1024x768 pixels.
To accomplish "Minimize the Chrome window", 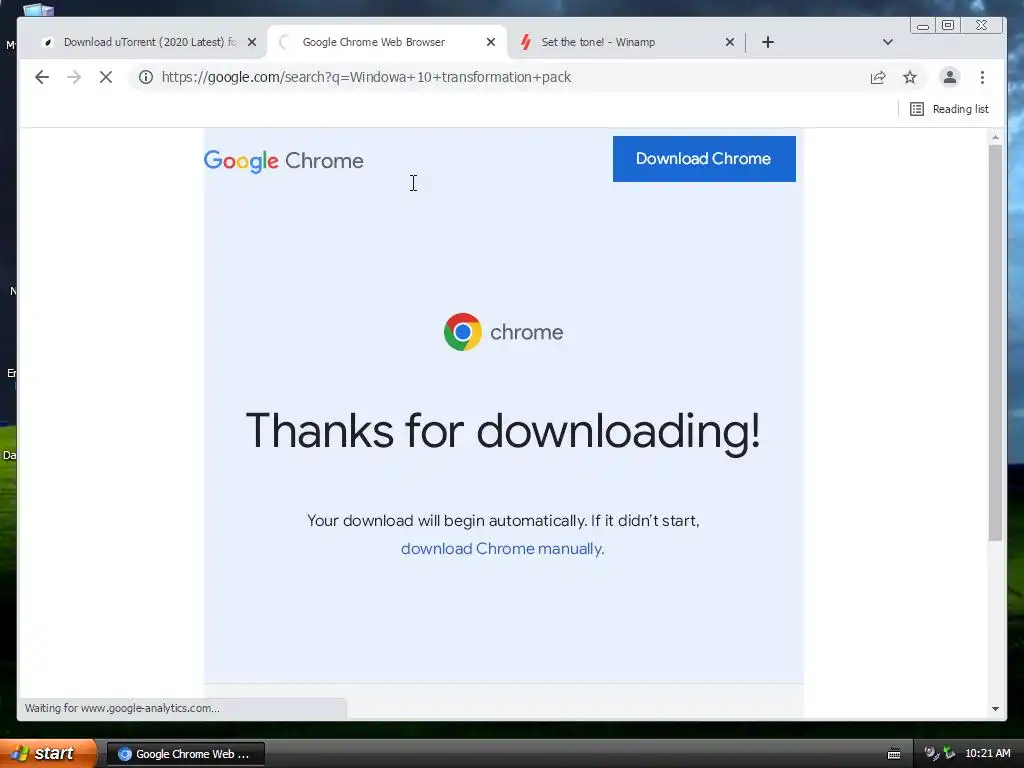I will pyautogui.click(x=923, y=25).
